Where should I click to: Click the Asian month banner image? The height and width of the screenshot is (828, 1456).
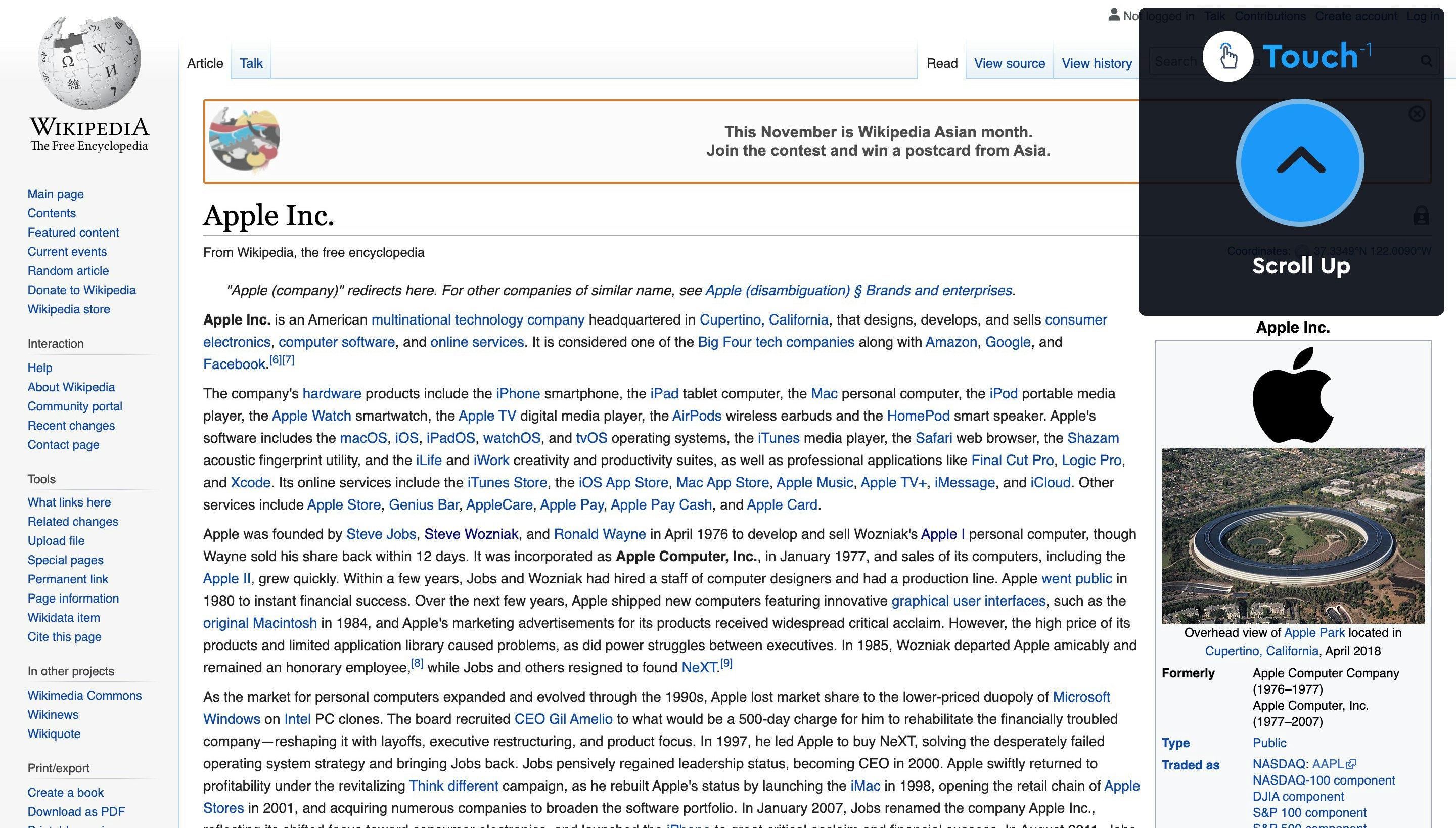[245, 140]
